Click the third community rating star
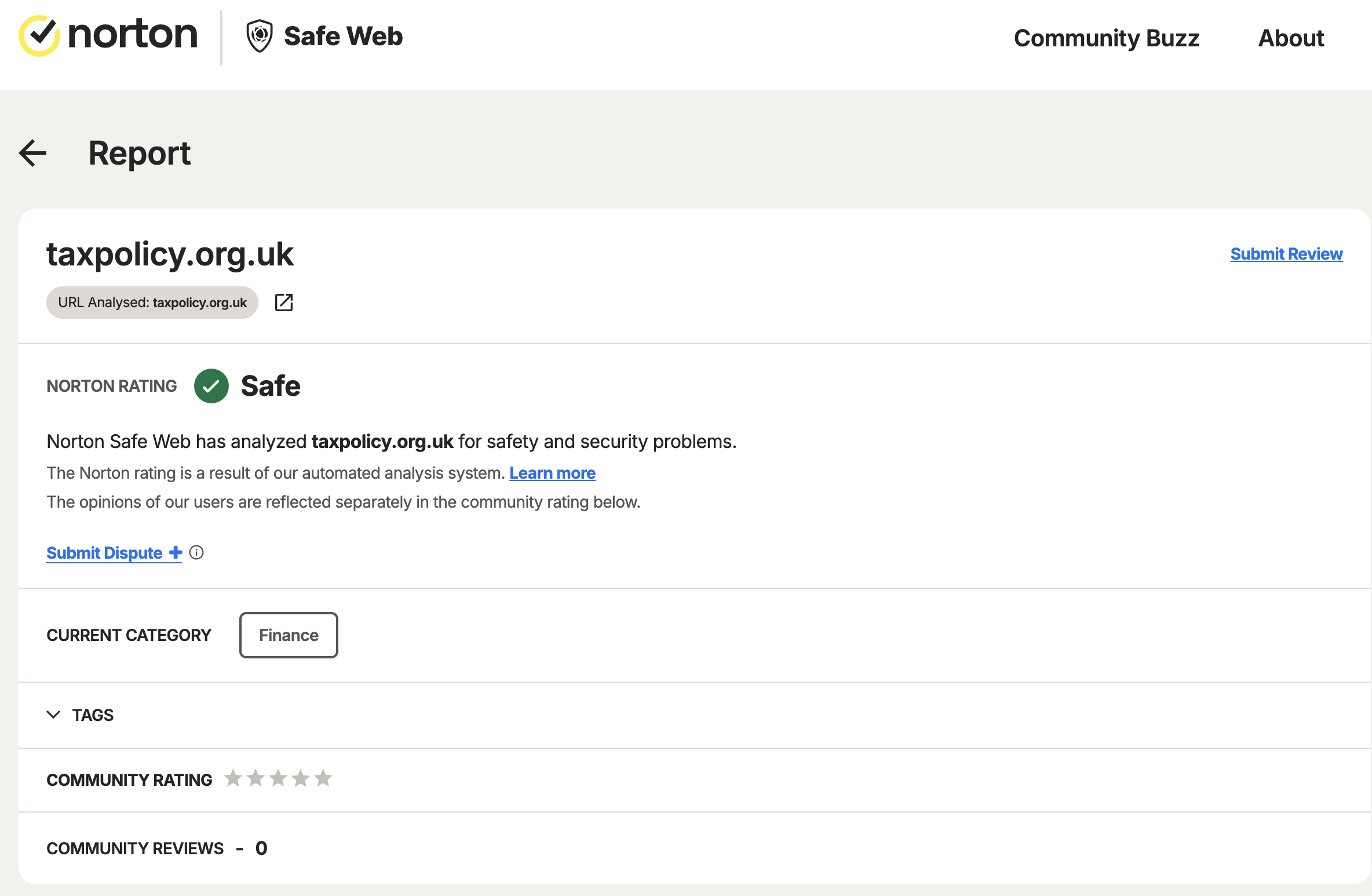Image resolution: width=1372 pixels, height=896 pixels. [278, 778]
